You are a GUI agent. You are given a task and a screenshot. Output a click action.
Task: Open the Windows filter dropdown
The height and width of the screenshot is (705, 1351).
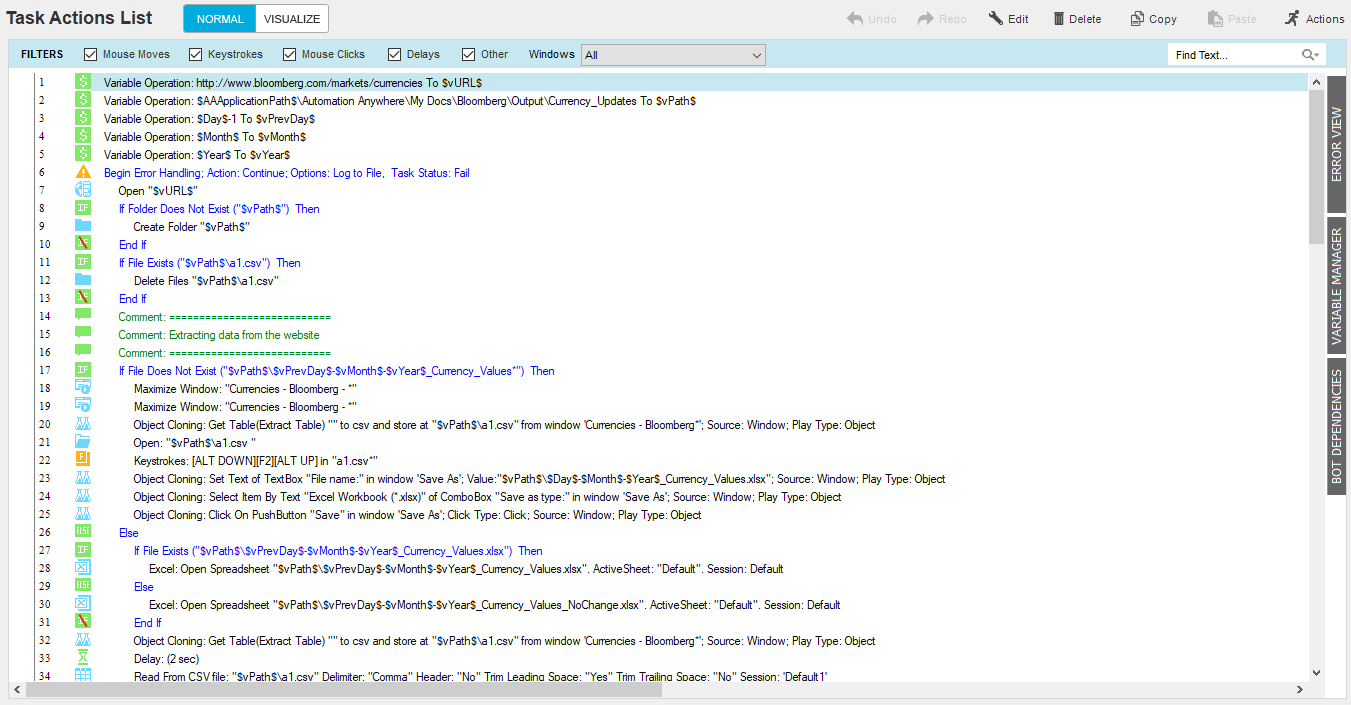pos(674,55)
